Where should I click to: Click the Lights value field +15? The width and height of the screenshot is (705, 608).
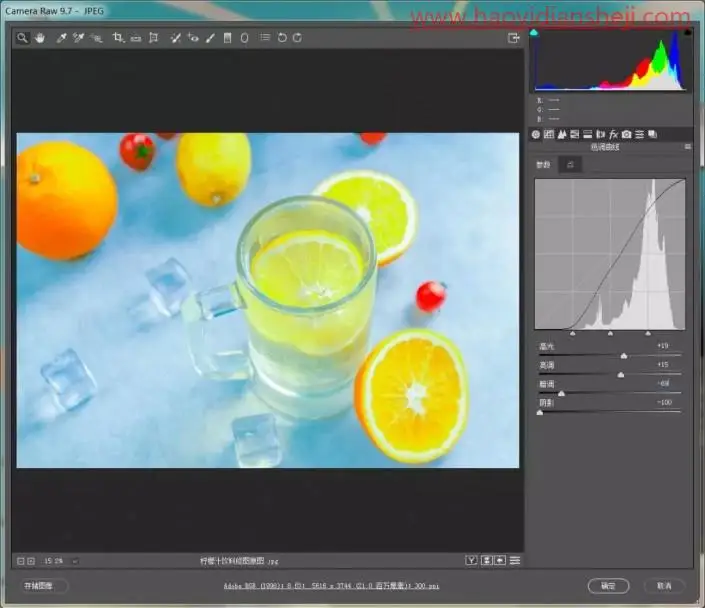(x=663, y=365)
